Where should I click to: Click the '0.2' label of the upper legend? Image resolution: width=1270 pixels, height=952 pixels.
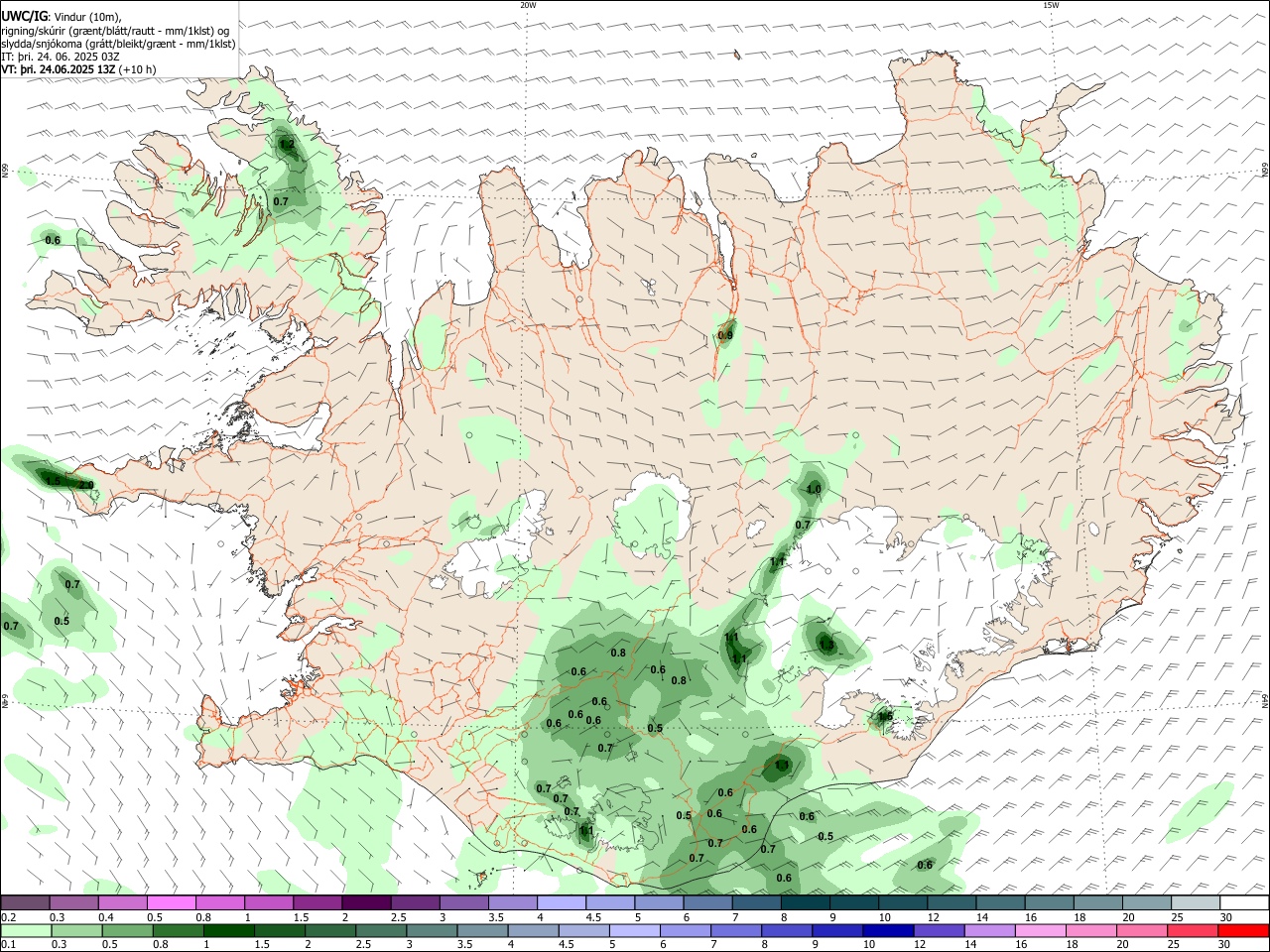tap(8, 917)
